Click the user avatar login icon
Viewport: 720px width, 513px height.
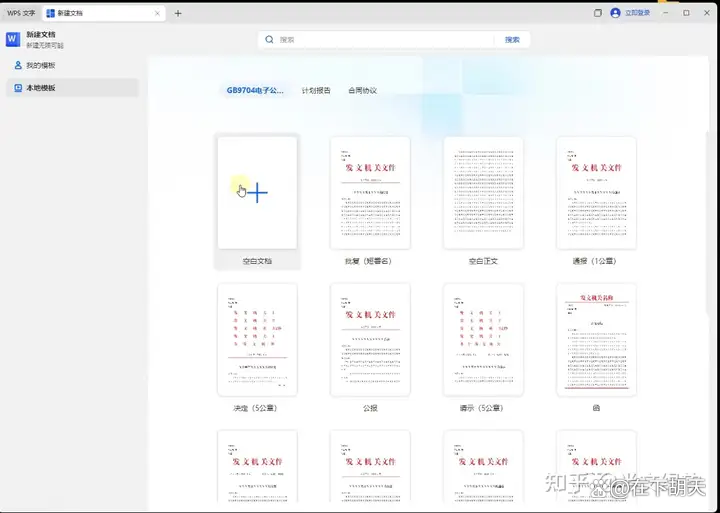pyautogui.click(x=616, y=13)
